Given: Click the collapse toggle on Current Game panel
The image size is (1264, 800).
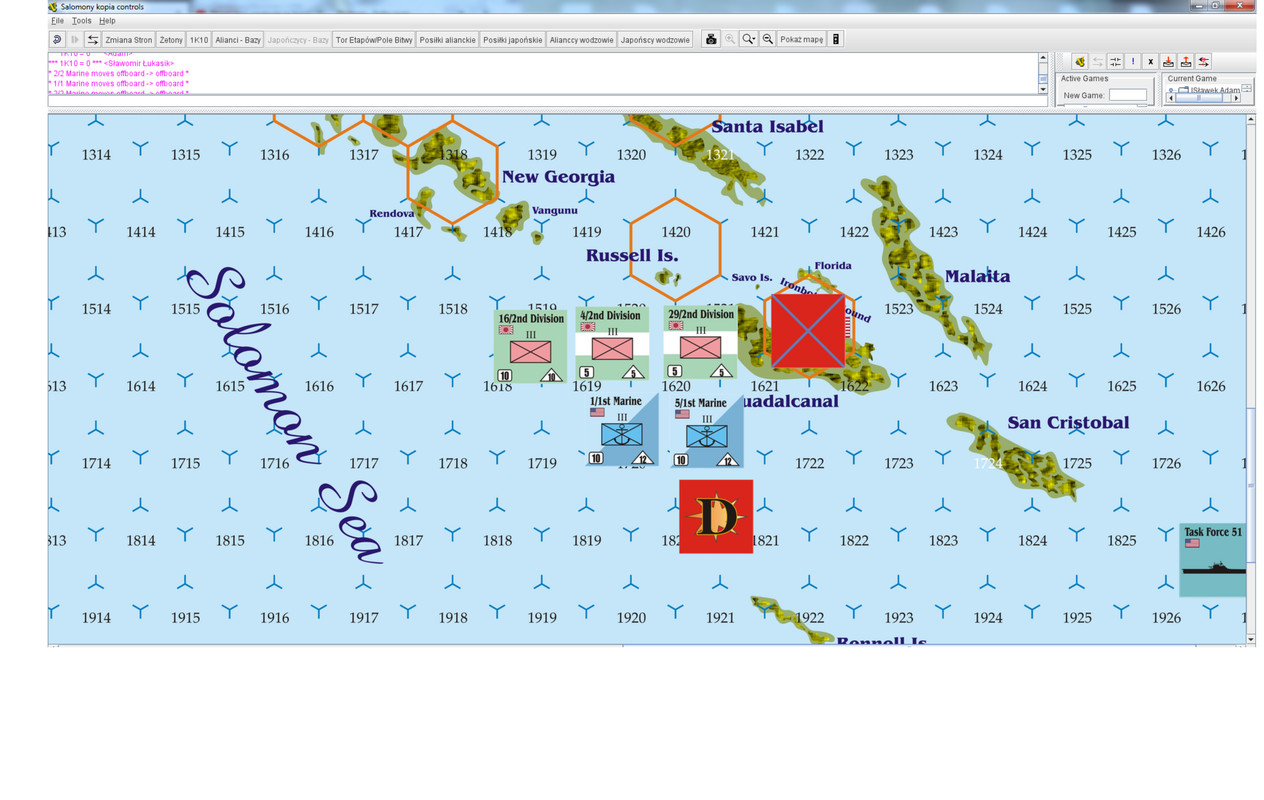Looking at the screenshot, I should pos(1246,89).
